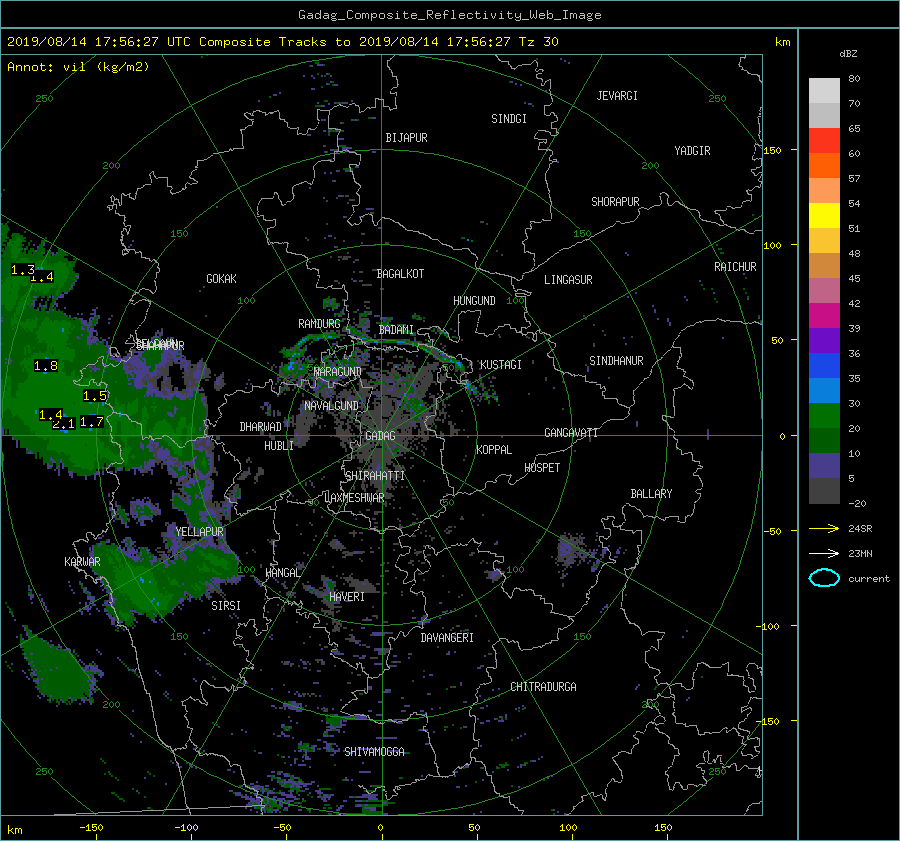
Task: Click the SHIVAMOGGA label
Action: (x=374, y=752)
